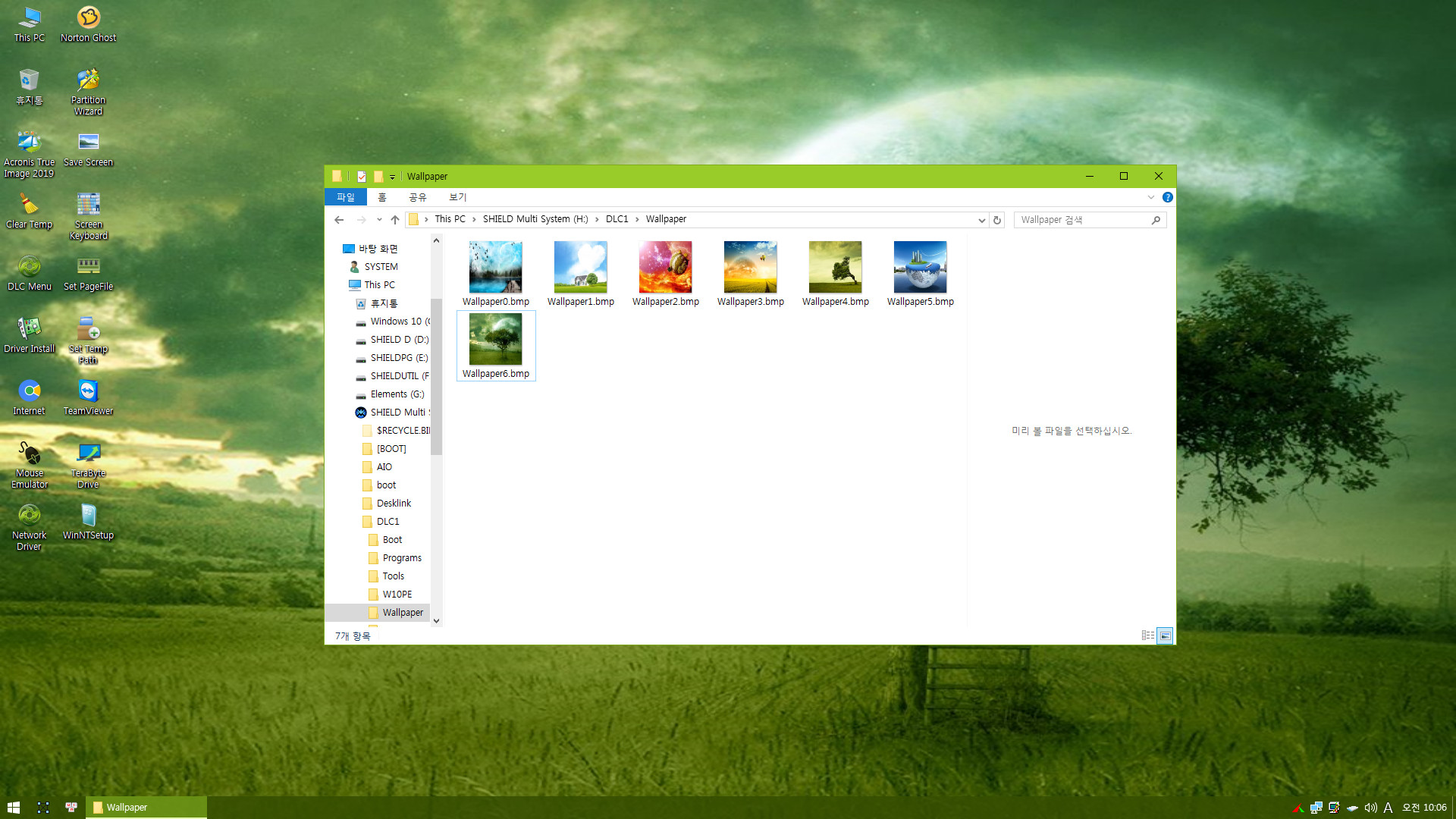The width and height of the screenshot is (1456, 819).
Task: Click the search magnifier in the search box
Action: pyautogui.click(x=1156, y=220)
